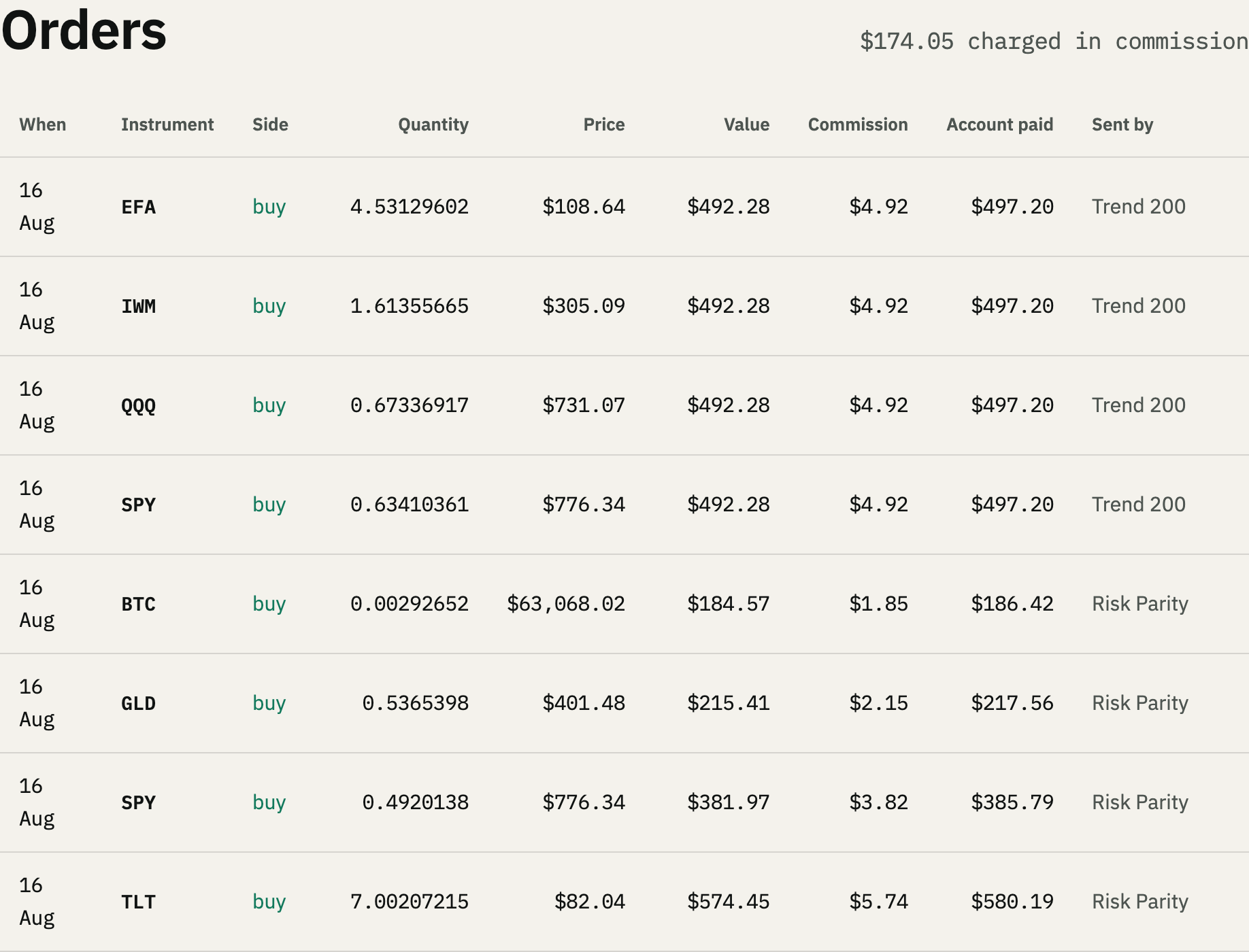Click quantity 0.67336917 in QQQ row
1249x952 pixels.
tap(410, 405)
